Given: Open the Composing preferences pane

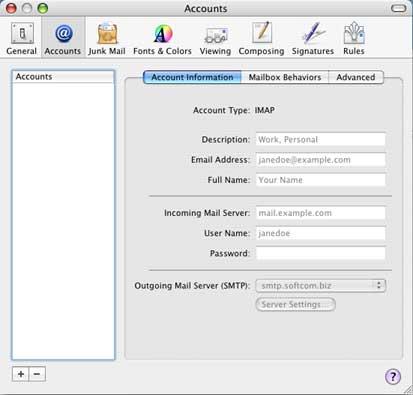Looking at the screenshot, I should coord(261,39).
